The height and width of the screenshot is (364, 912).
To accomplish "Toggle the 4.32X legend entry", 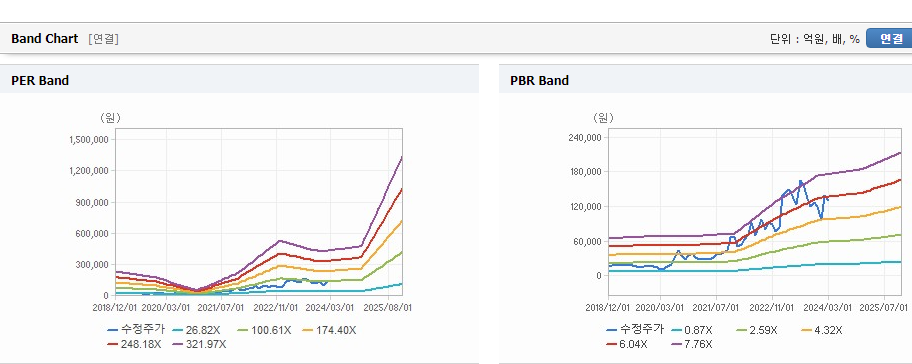I will [x=821, y=330].
